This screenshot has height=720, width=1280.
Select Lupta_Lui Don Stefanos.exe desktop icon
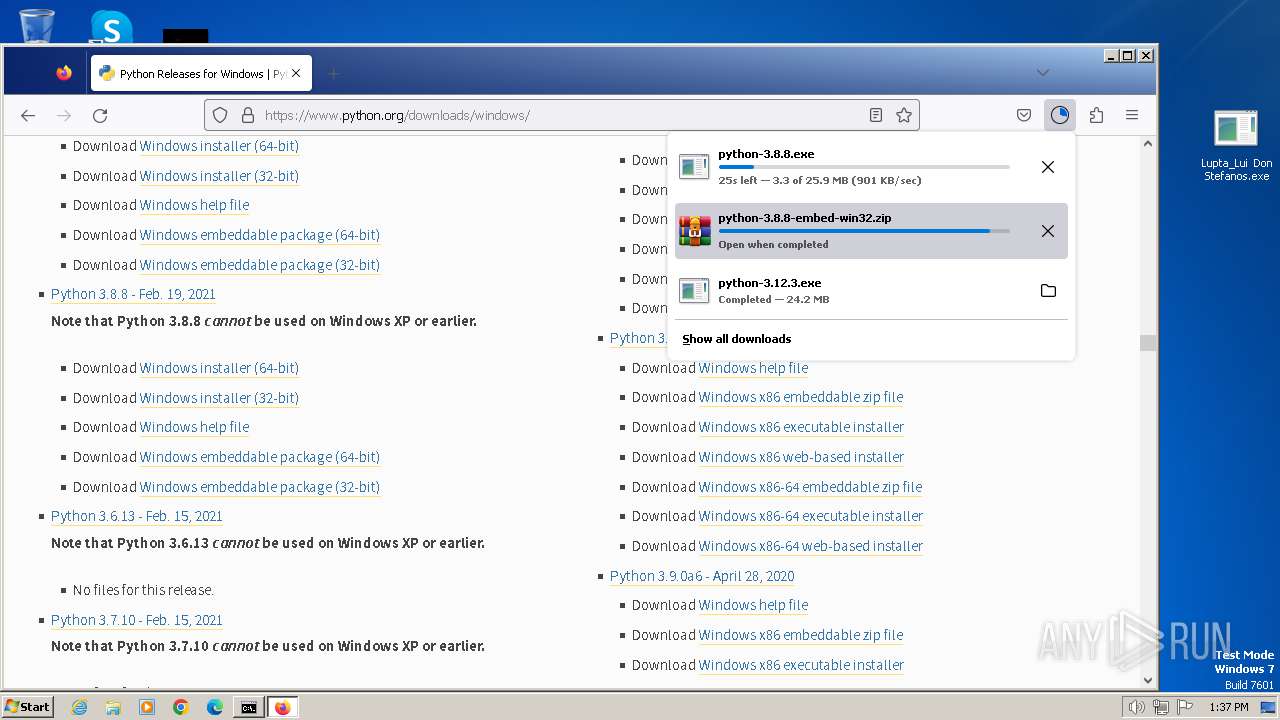[1236, 146]
